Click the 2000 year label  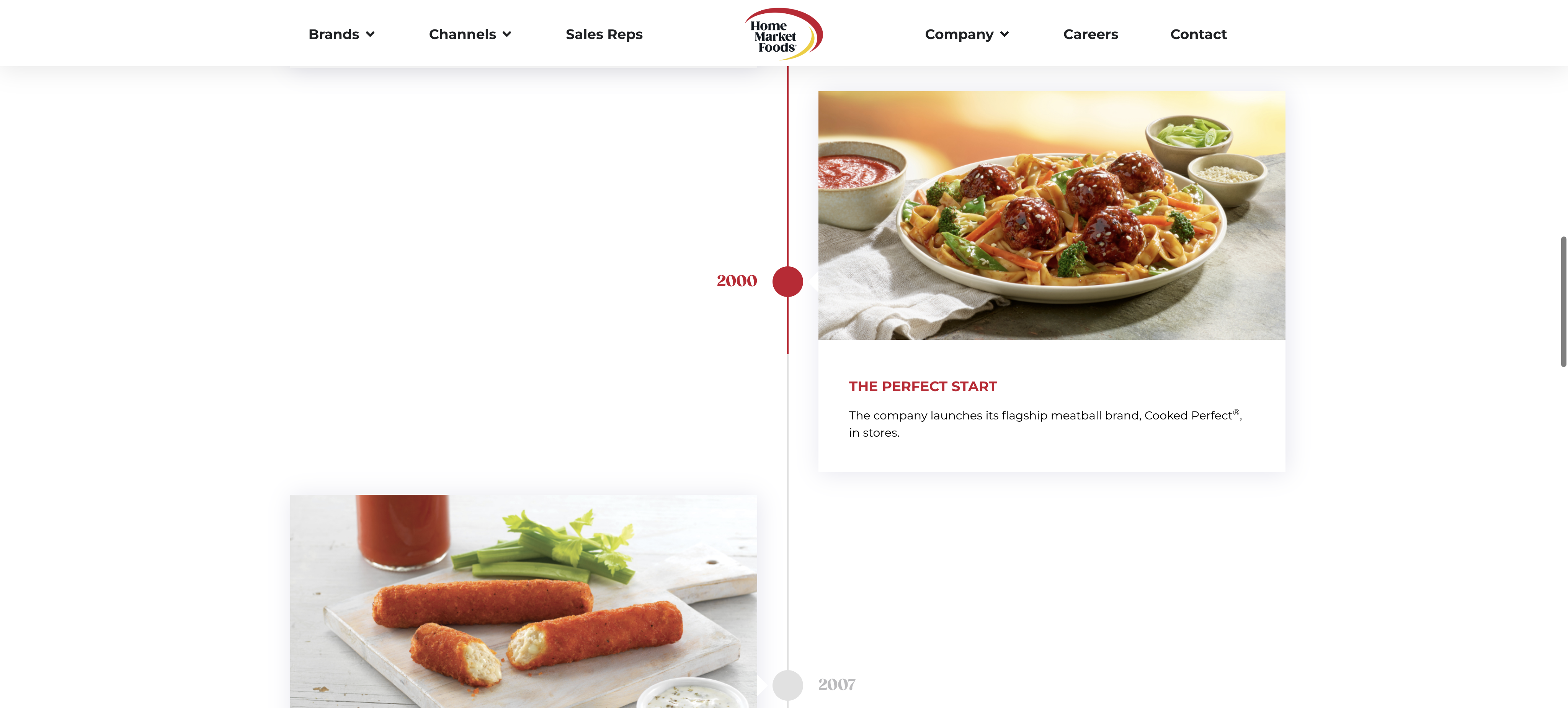pos(737,281)
